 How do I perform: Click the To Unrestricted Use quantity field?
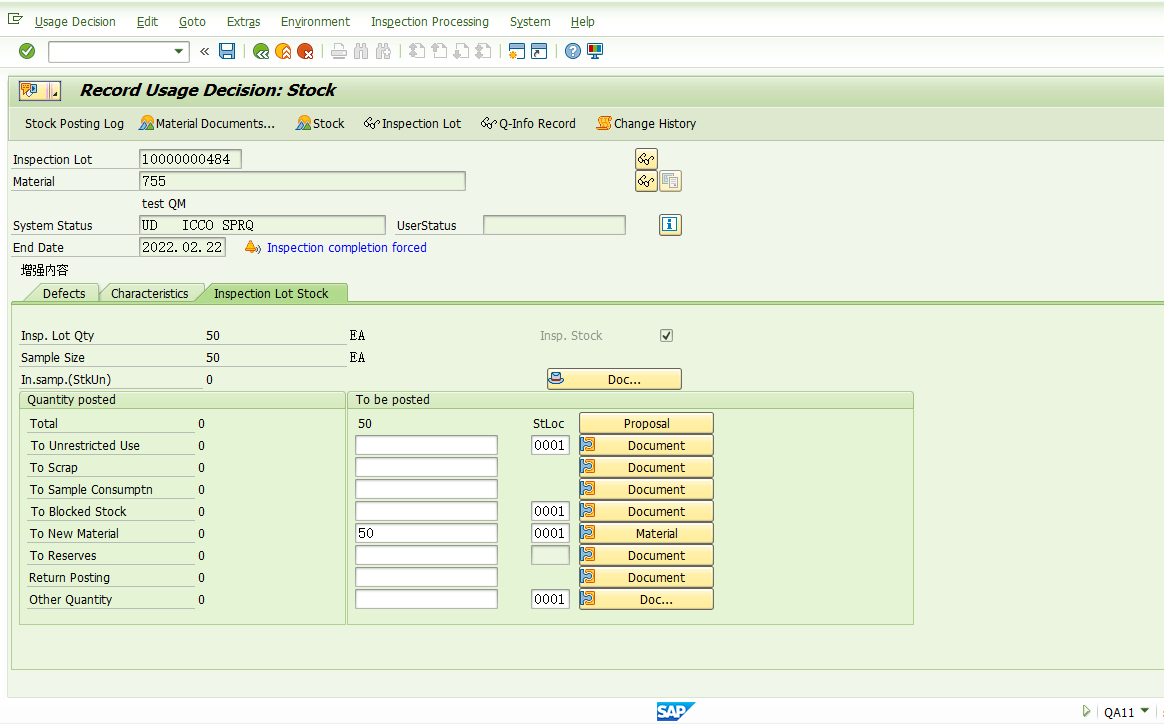[426, 446]
